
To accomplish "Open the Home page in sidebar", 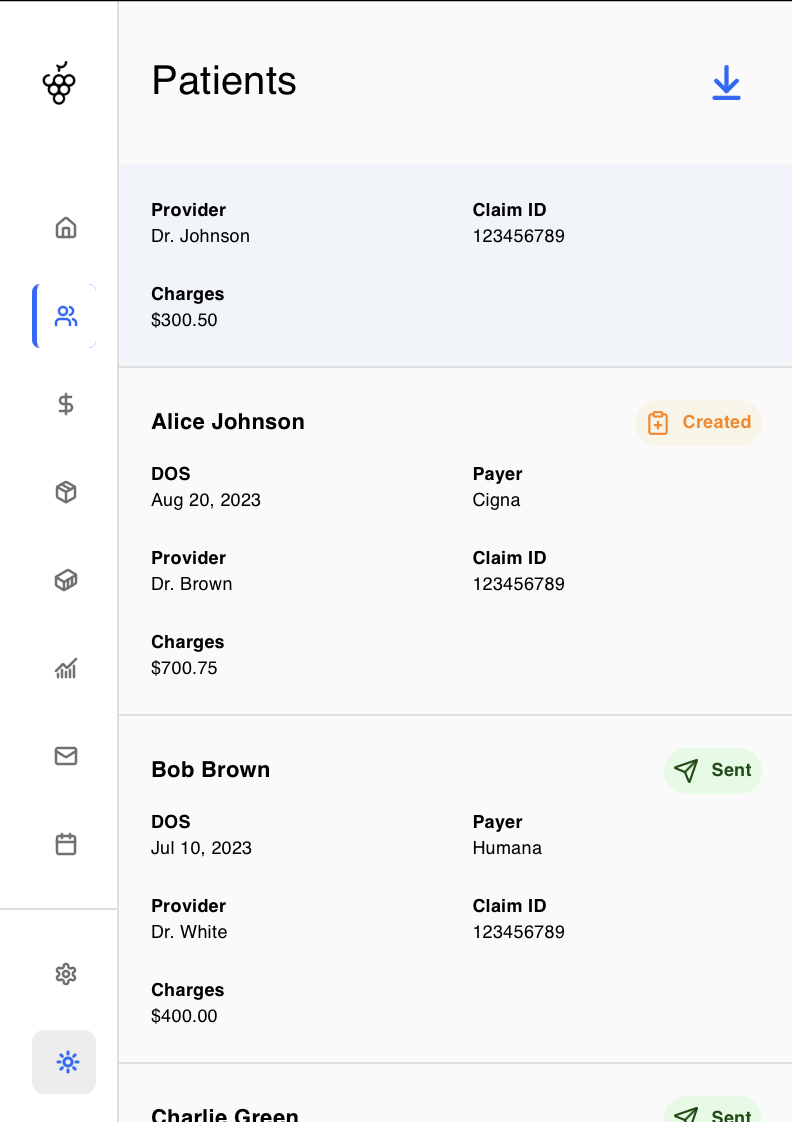I will 66,228.
